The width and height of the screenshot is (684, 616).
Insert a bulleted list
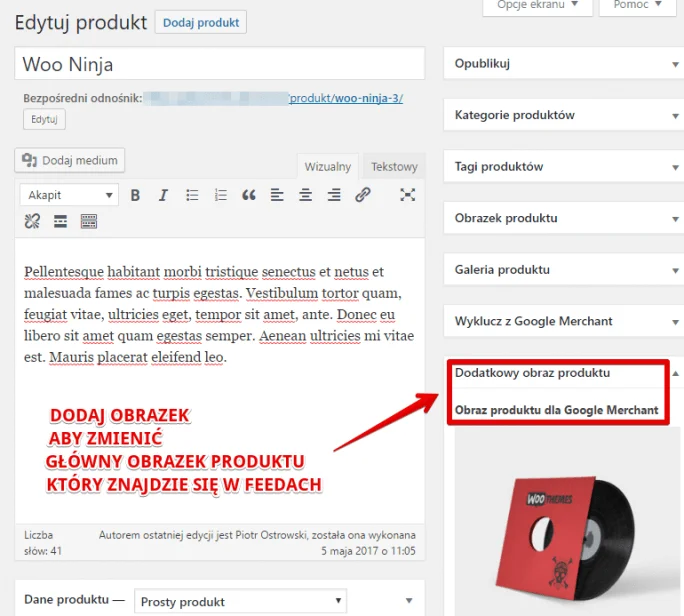pos(192,195)
